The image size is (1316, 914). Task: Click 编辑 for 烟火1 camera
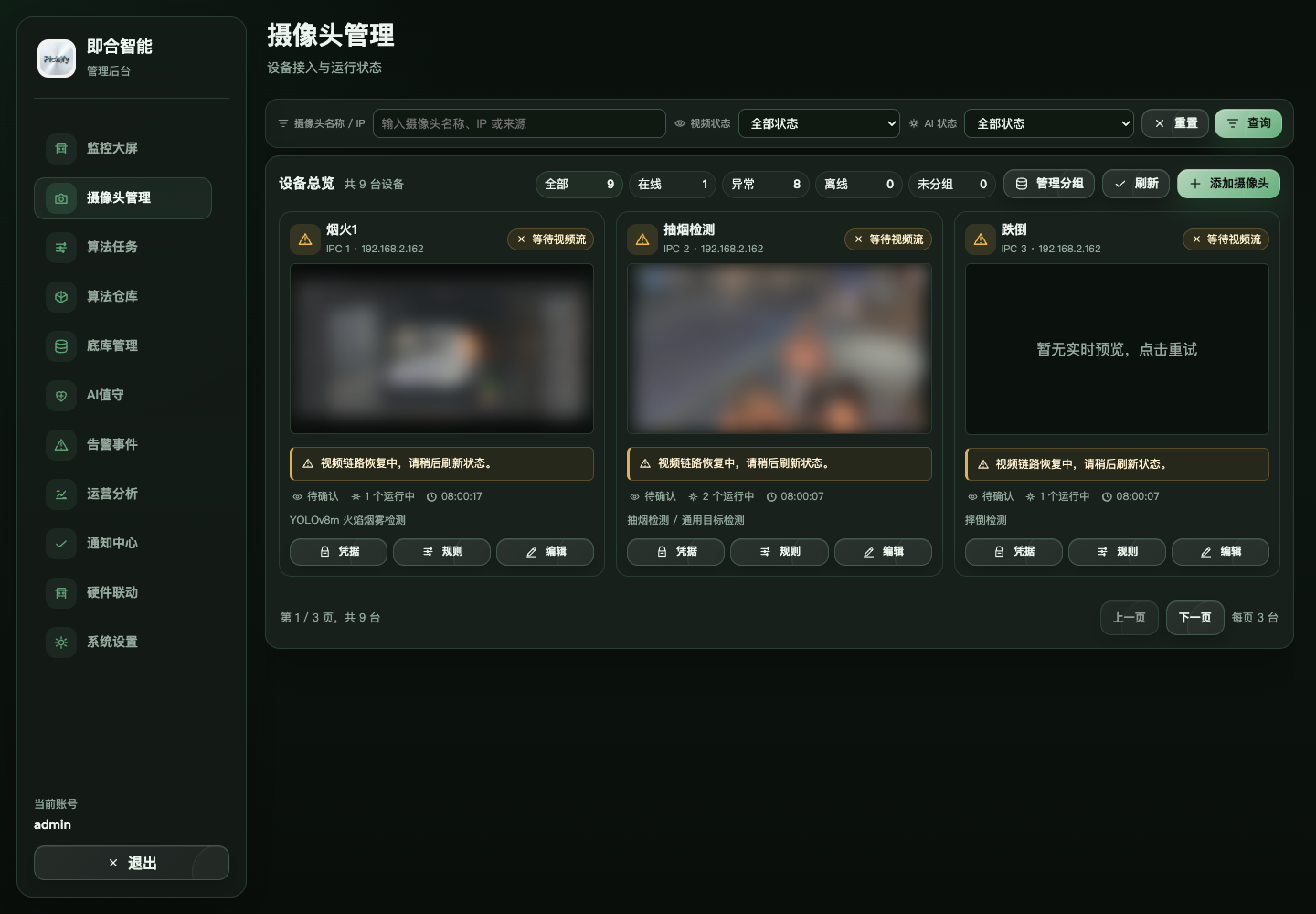click(545, 552)
